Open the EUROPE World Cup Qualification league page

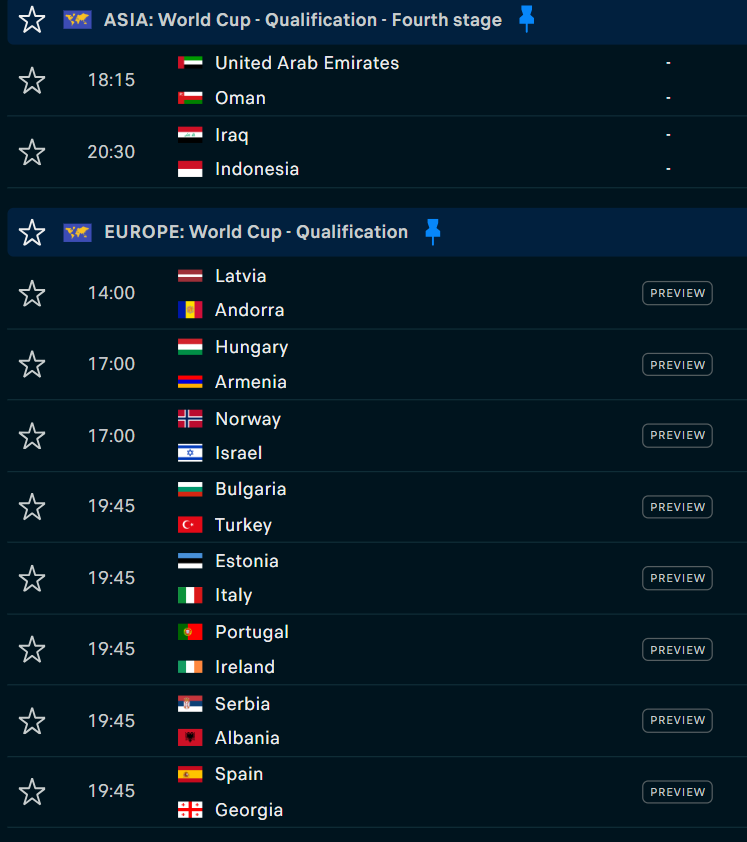coord(256,232)
